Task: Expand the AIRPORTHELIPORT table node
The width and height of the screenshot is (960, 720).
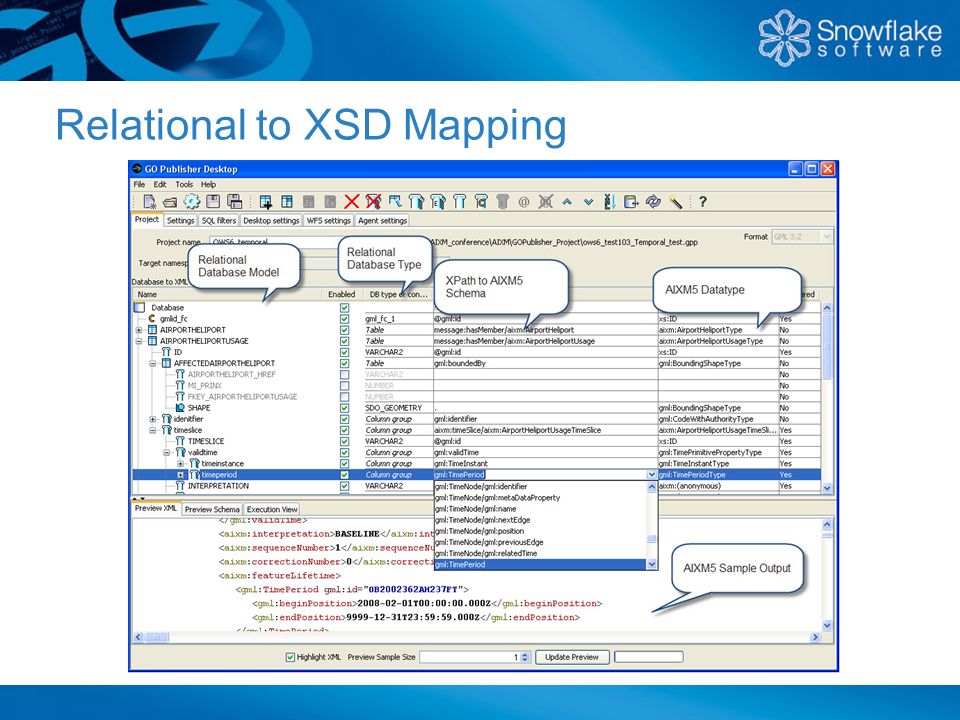Action: pos(139,330)
